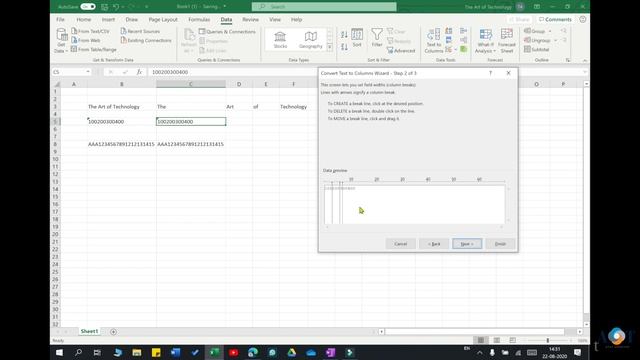This screenshot has width=640, height=360.
Task: Click inside the Data preview pane
Action: tap(415, 204)
